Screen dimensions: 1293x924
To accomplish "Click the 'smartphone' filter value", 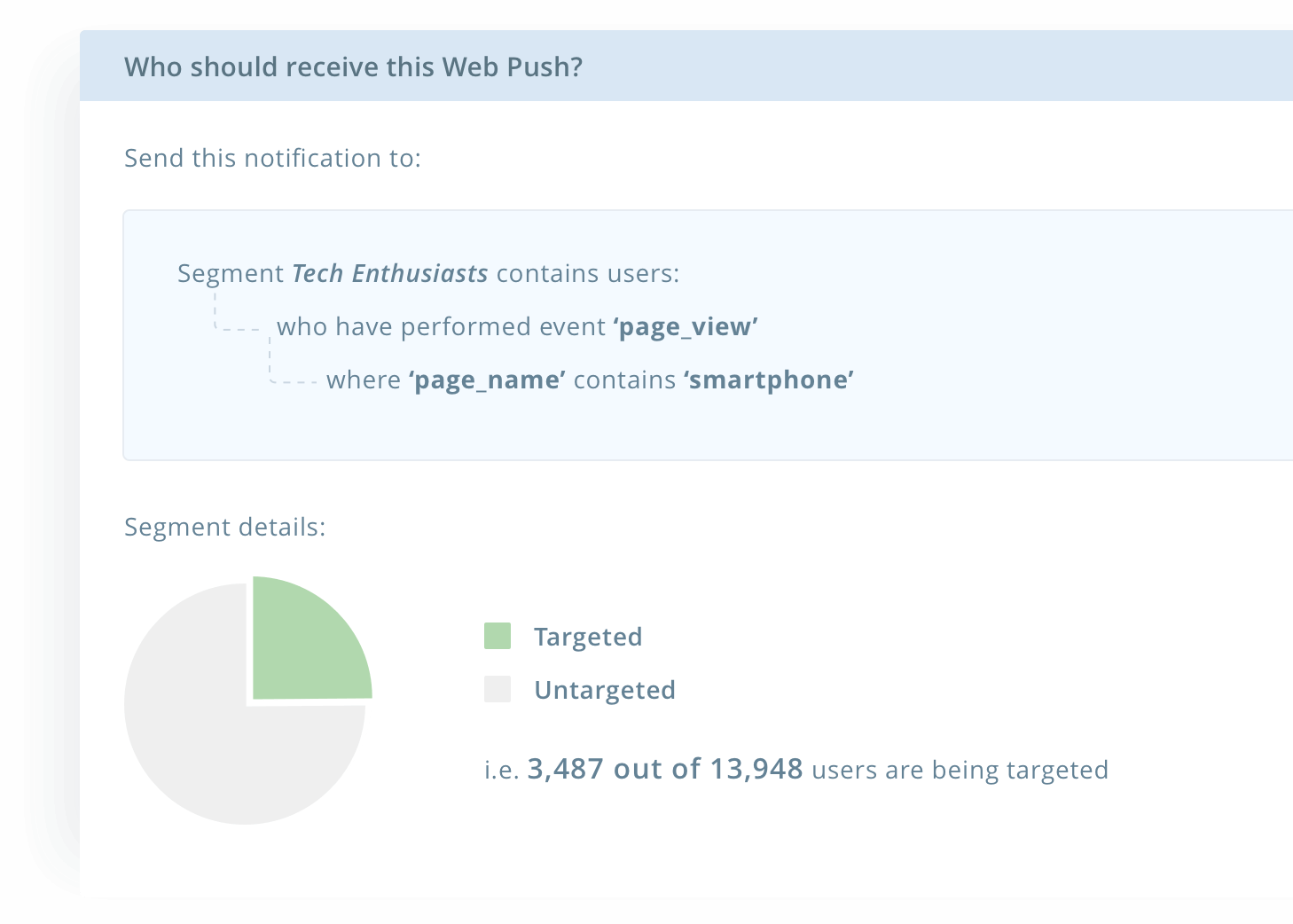I will (768, 380).
